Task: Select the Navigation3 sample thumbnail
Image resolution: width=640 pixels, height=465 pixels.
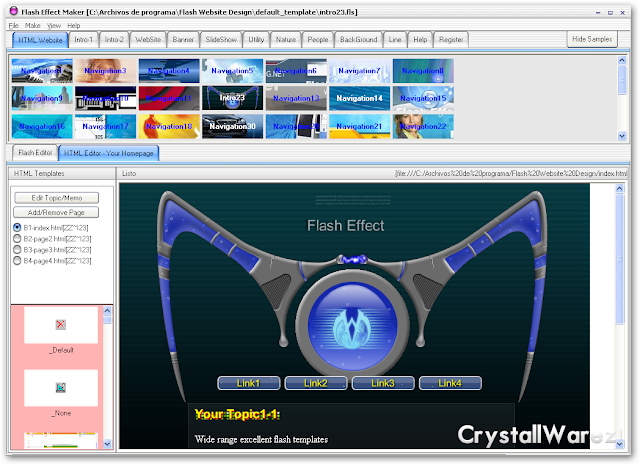Action: (x=105, y=71)
